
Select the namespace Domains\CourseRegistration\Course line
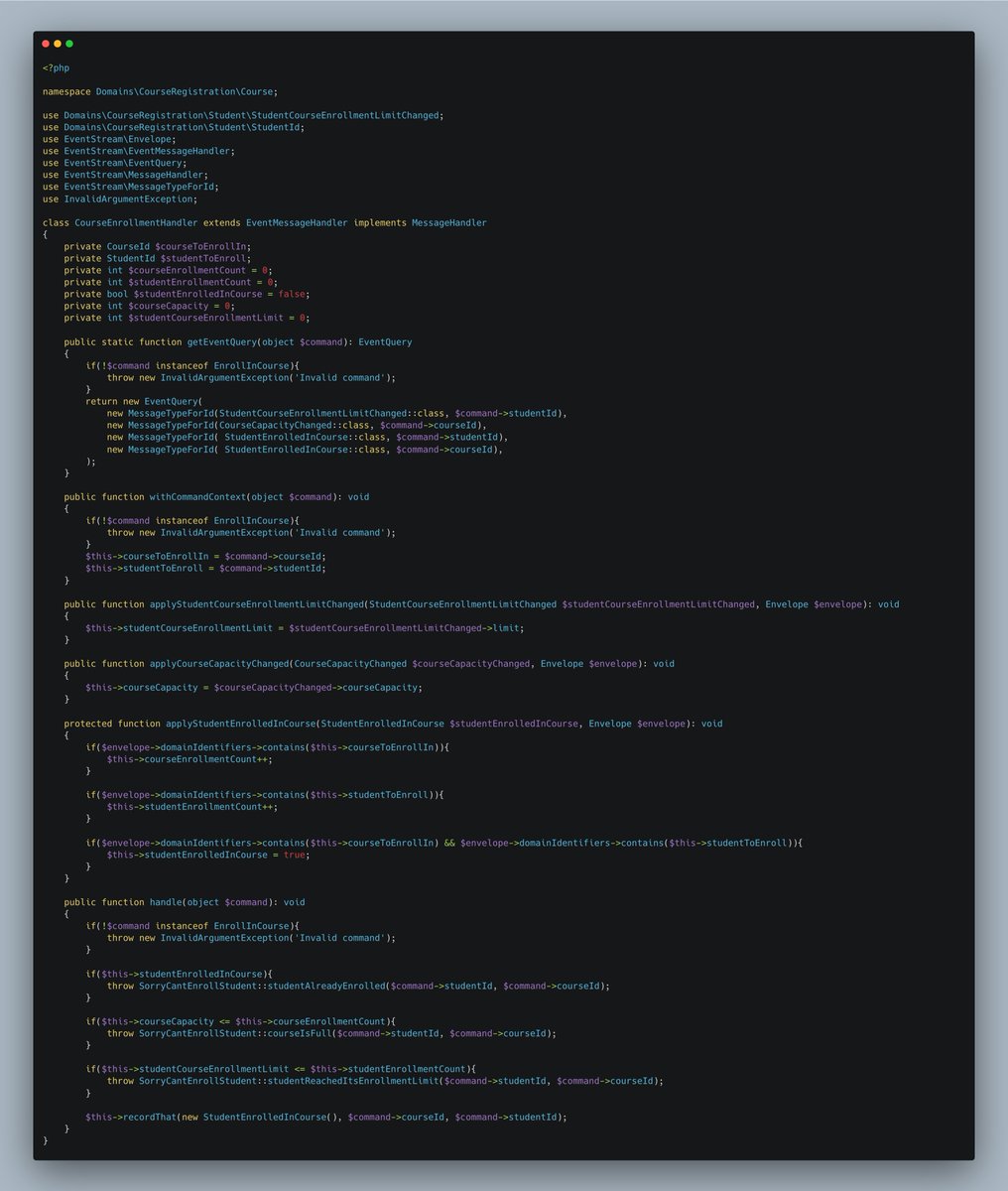pyautogui.click(x=159, y=90)
